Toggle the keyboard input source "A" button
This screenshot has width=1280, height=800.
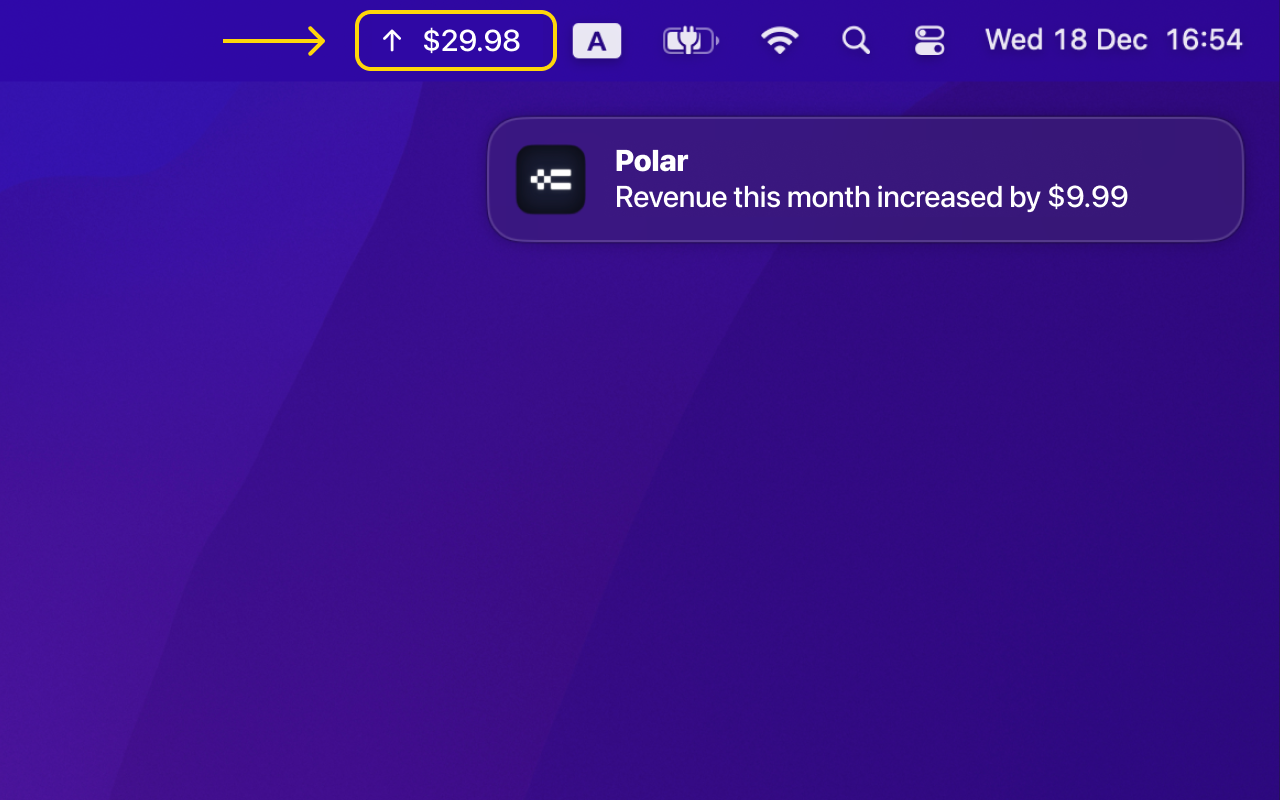(x=597, y=40)
